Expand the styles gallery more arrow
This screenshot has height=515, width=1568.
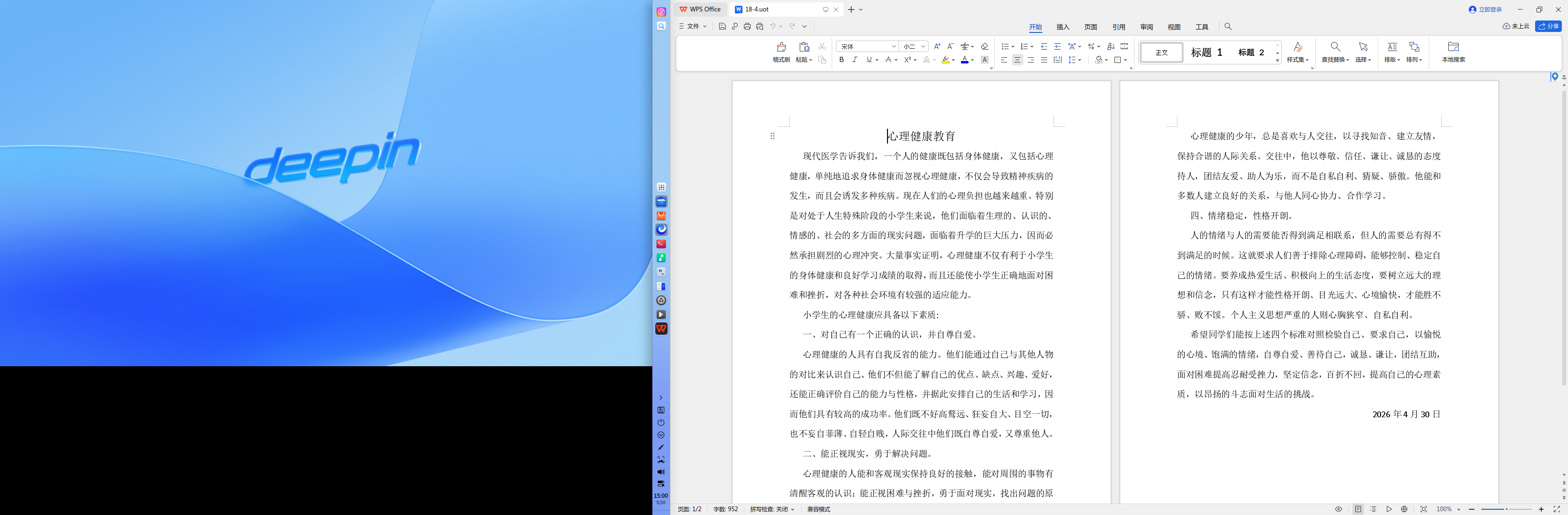1278,60
